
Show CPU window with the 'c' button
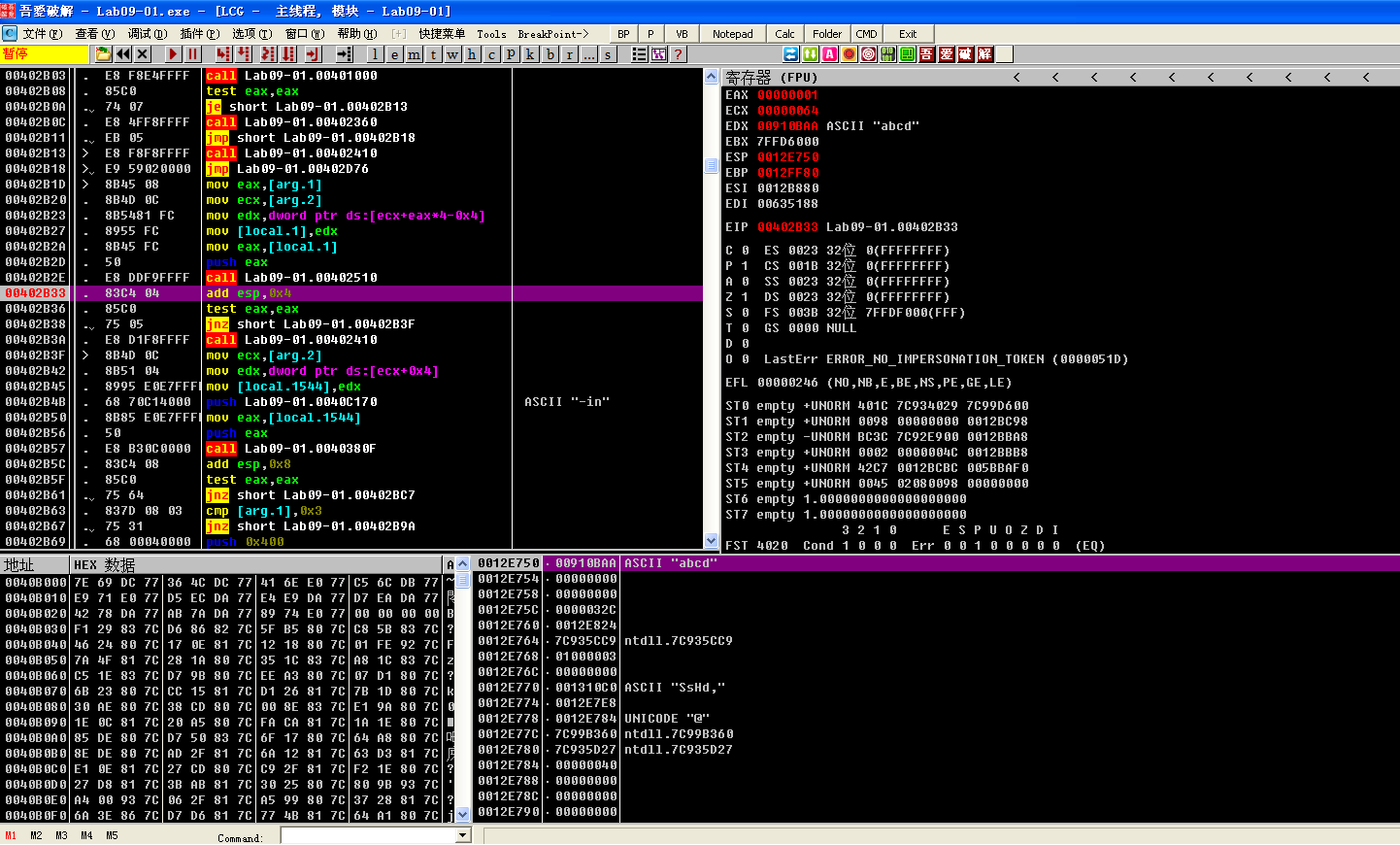[492, 54]
